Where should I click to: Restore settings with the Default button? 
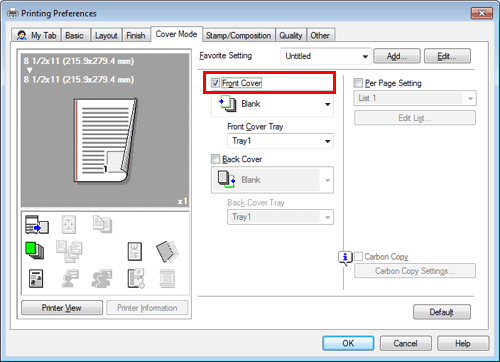click(442, 312)
